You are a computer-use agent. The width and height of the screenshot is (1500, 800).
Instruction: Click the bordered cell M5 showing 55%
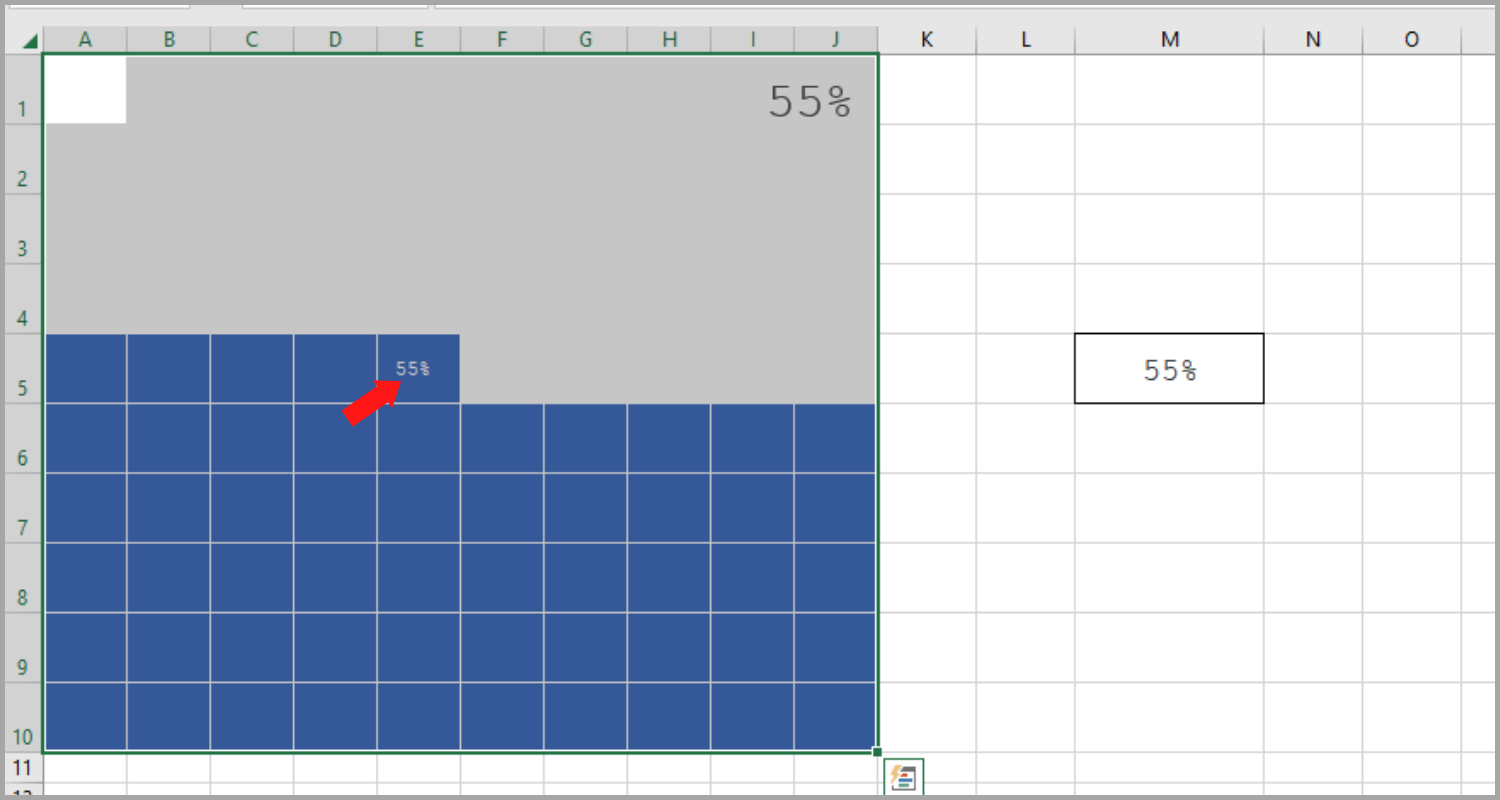click(x=1169, y=369)
